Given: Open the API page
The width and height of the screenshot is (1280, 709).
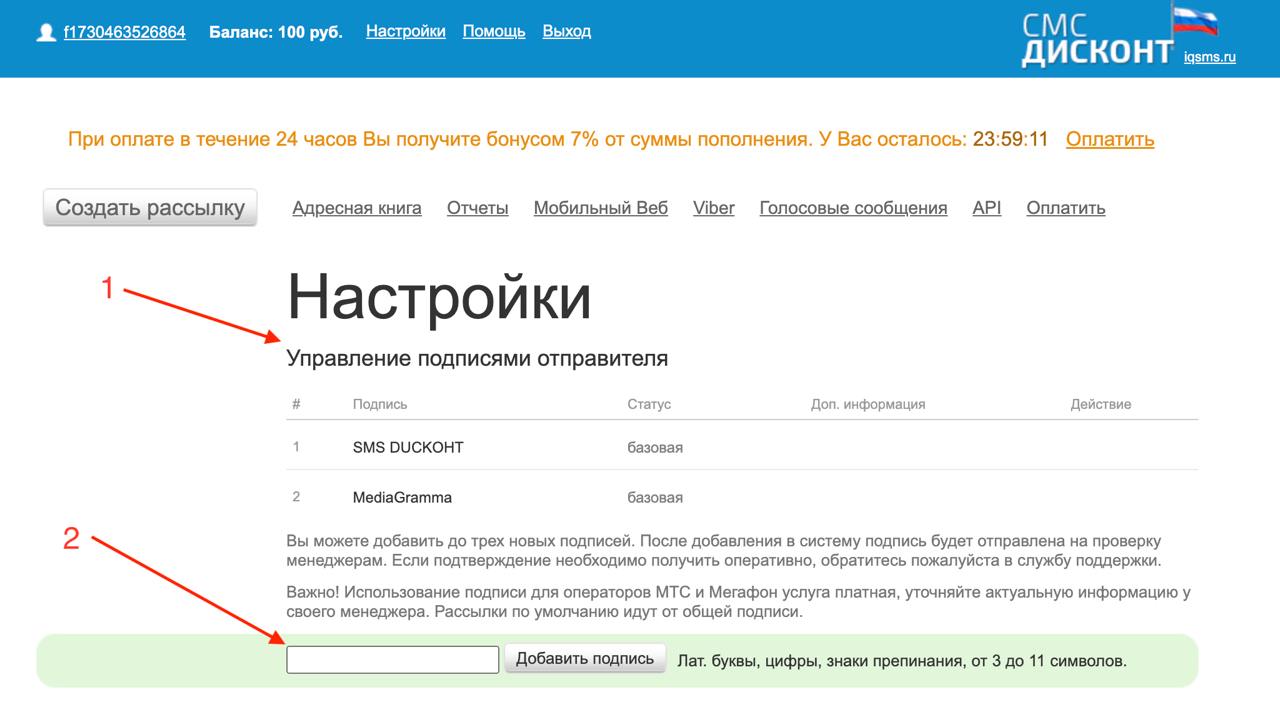Looking at the screenshot, I should pos(986,208).
